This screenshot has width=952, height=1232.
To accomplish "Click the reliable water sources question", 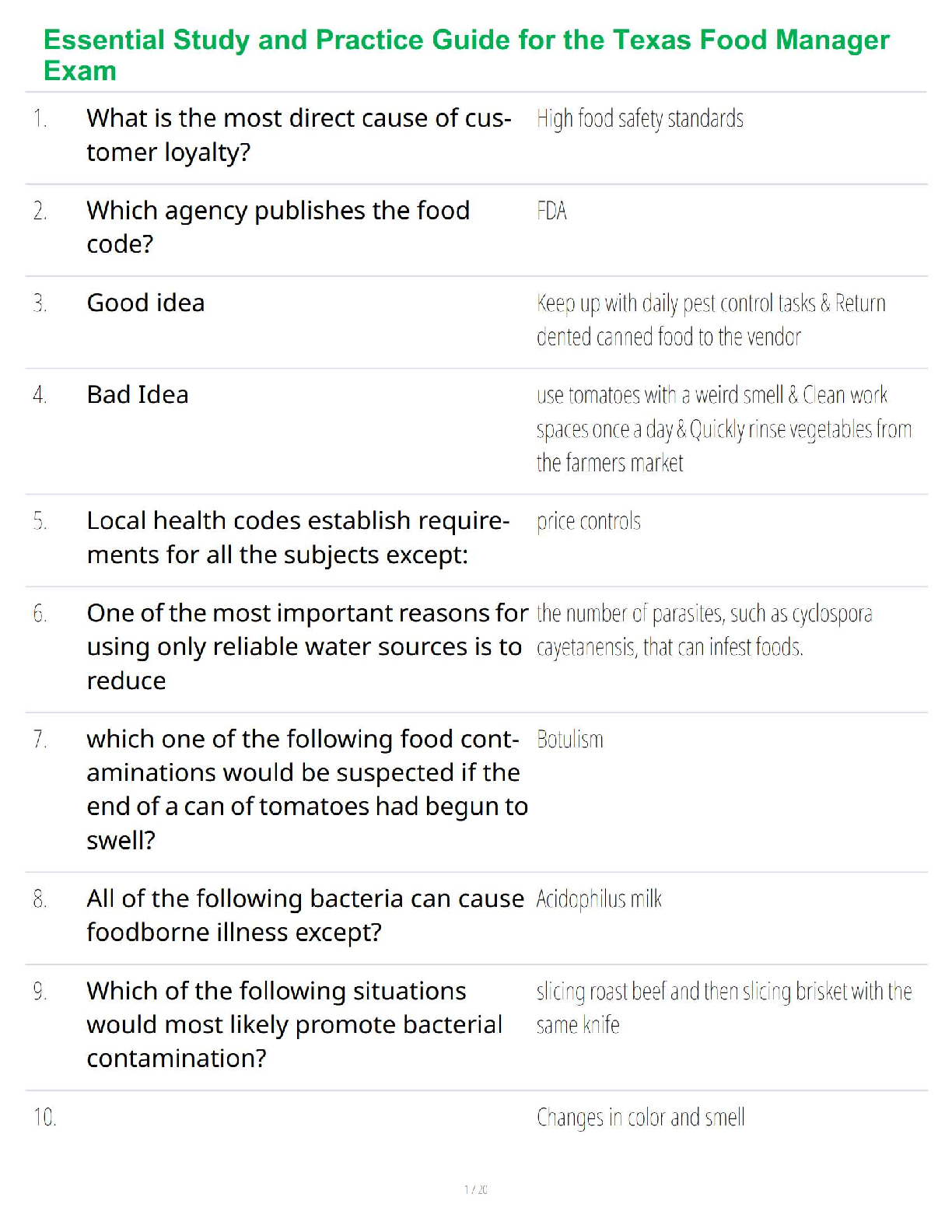I will (x=307, y=646).
